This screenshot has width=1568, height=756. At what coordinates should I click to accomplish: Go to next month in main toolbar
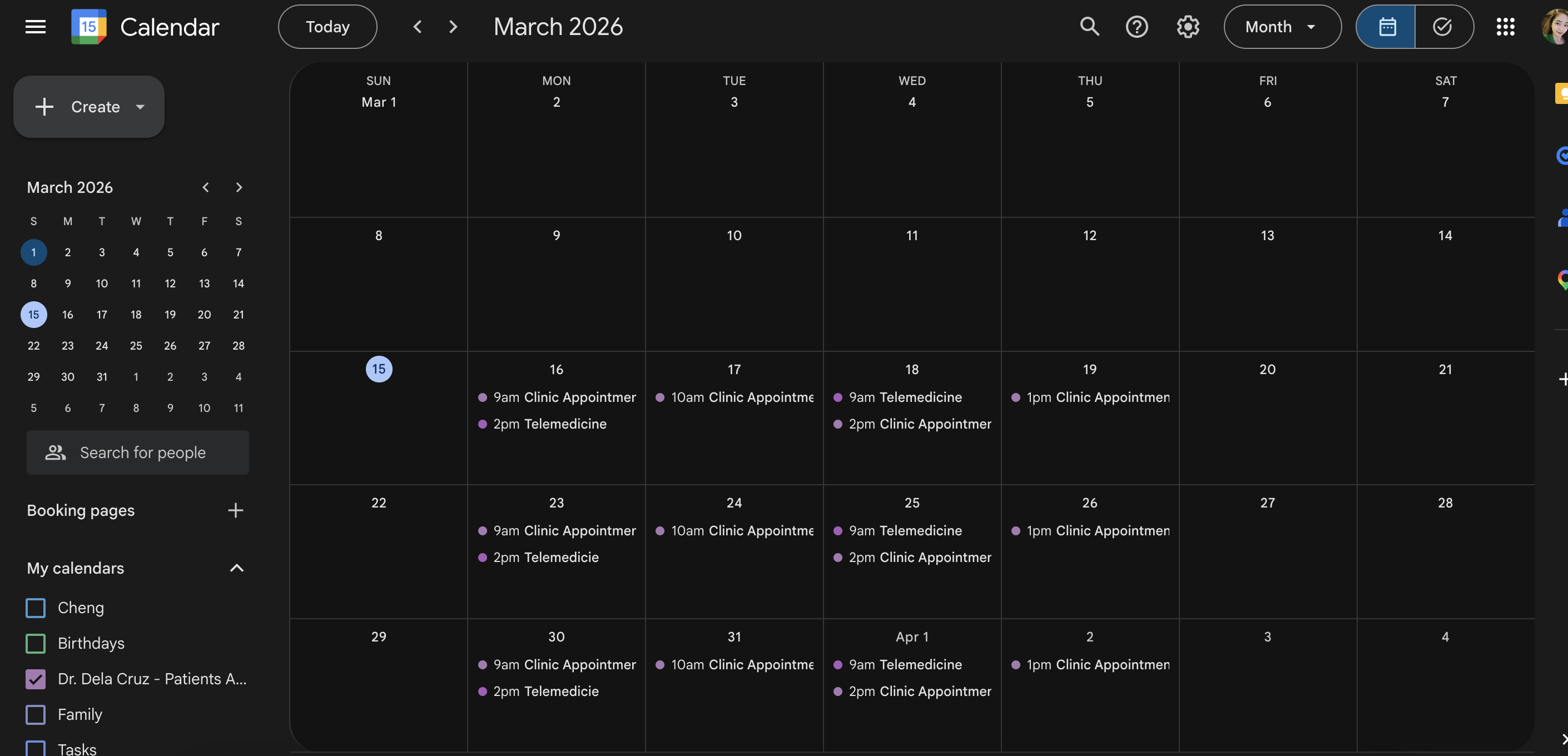point(453,27)
